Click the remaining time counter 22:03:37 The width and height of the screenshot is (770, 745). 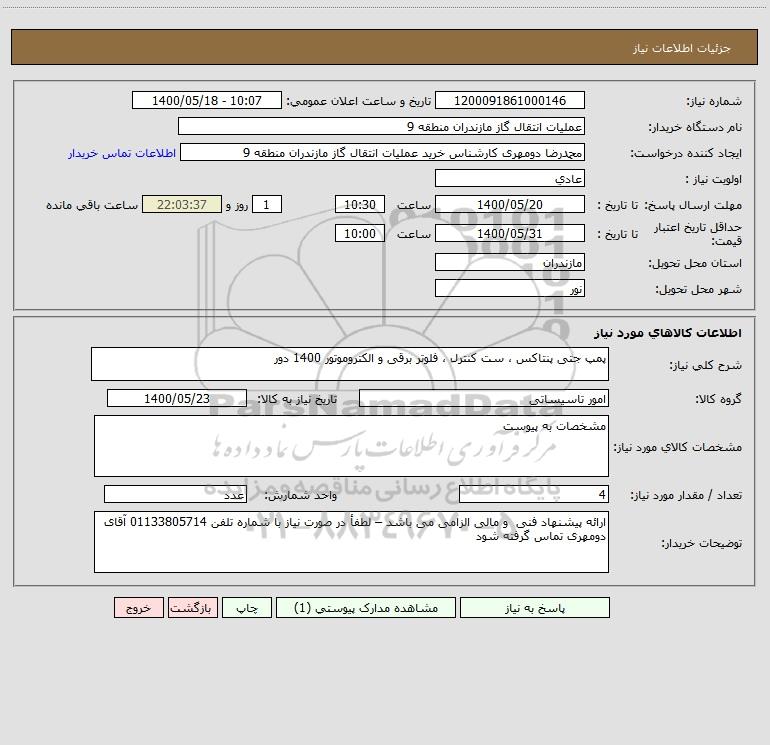tap(182, 204)
